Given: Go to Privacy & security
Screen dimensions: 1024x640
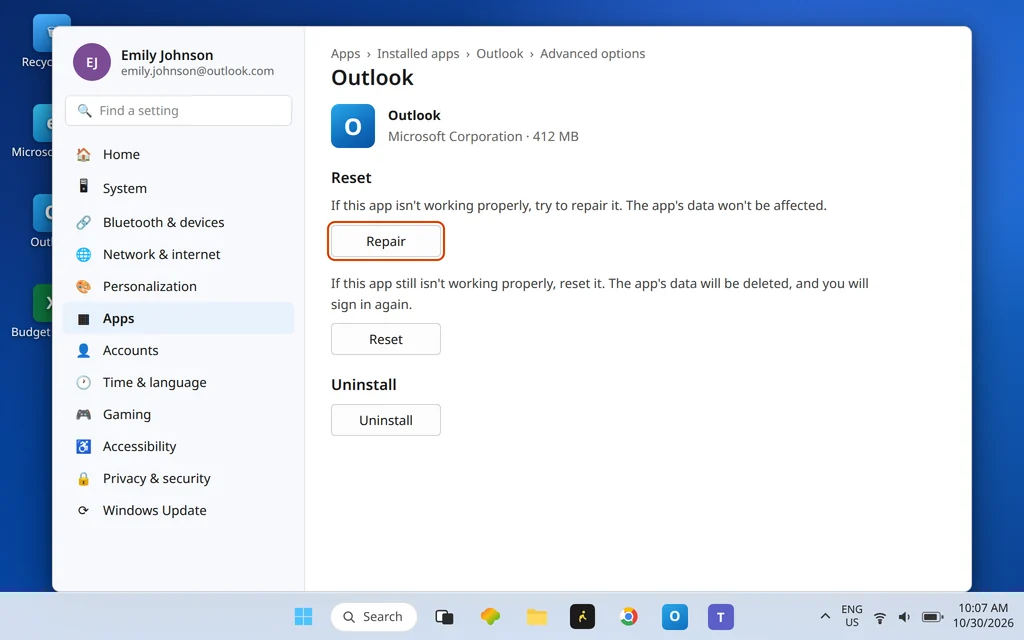Looking at the screenshot, I should [178, 478].
